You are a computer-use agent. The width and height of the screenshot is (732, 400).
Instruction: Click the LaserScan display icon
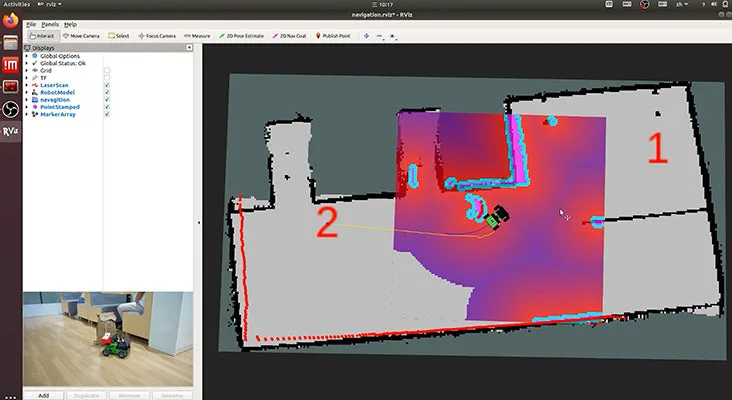35,85
